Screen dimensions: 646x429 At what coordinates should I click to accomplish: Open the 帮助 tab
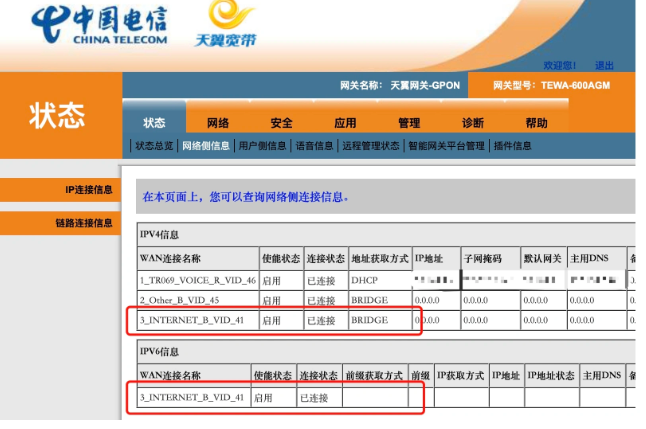click(537, 123)
